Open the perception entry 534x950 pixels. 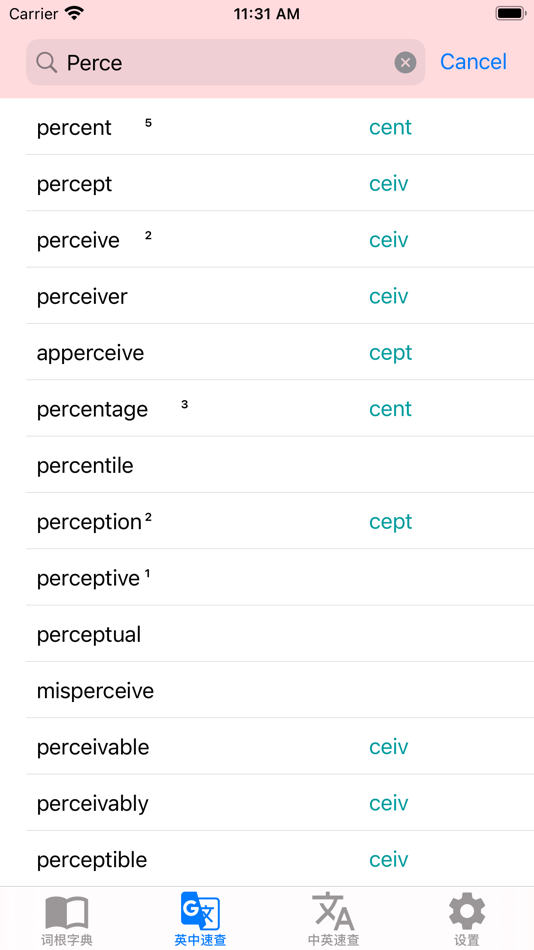(x=89, y=522)
